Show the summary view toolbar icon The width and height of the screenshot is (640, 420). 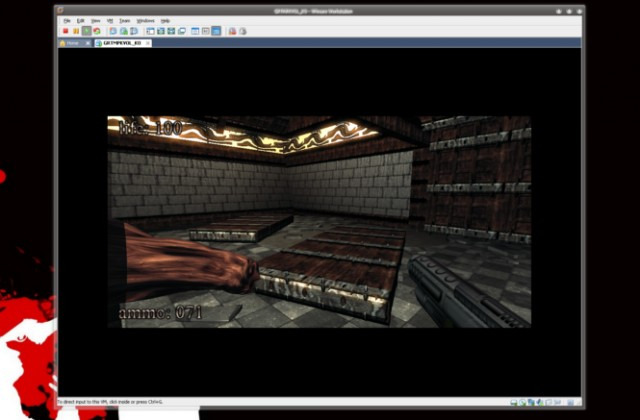pos(195,31)
